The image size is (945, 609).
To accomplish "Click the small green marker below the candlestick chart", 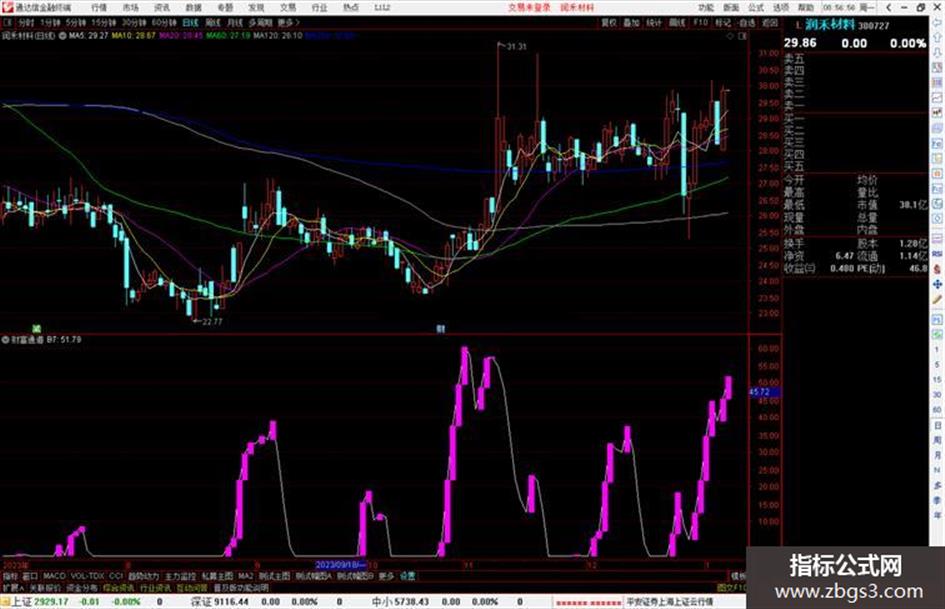I will [x=36, y=329].
